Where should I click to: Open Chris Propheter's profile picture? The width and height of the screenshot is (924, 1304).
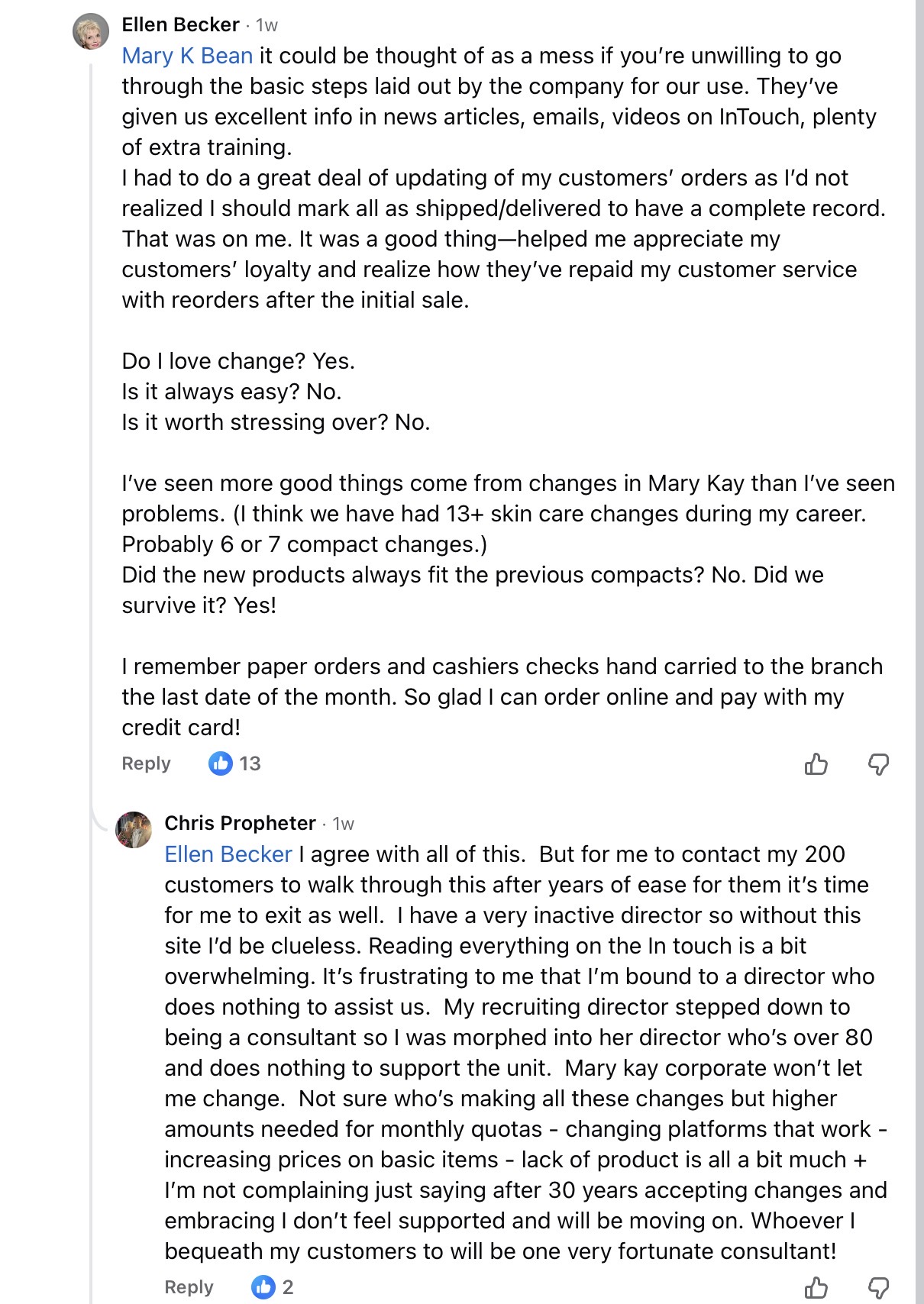134,830
